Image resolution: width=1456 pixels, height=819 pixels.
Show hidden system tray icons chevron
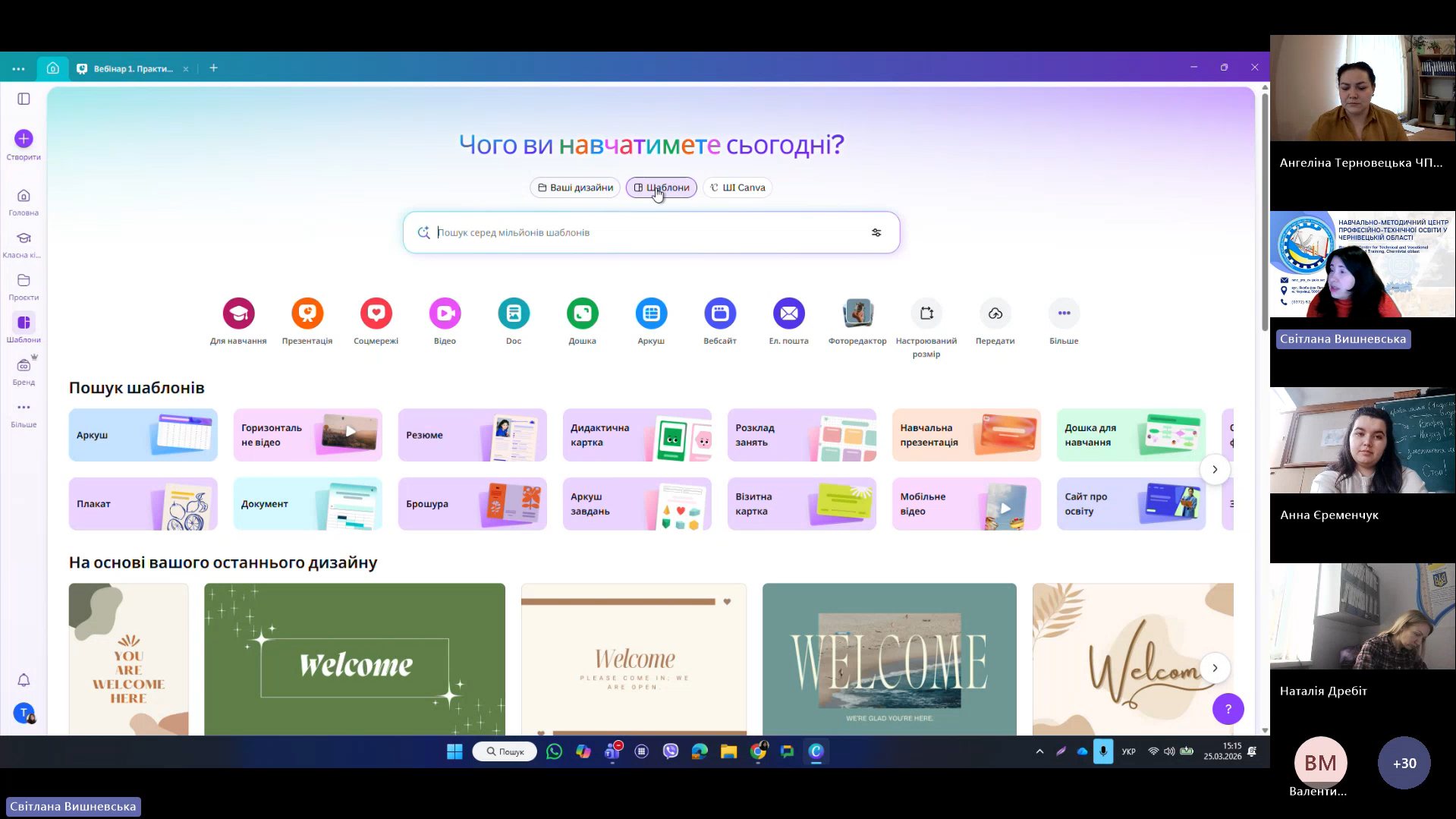click(1039, 751)
